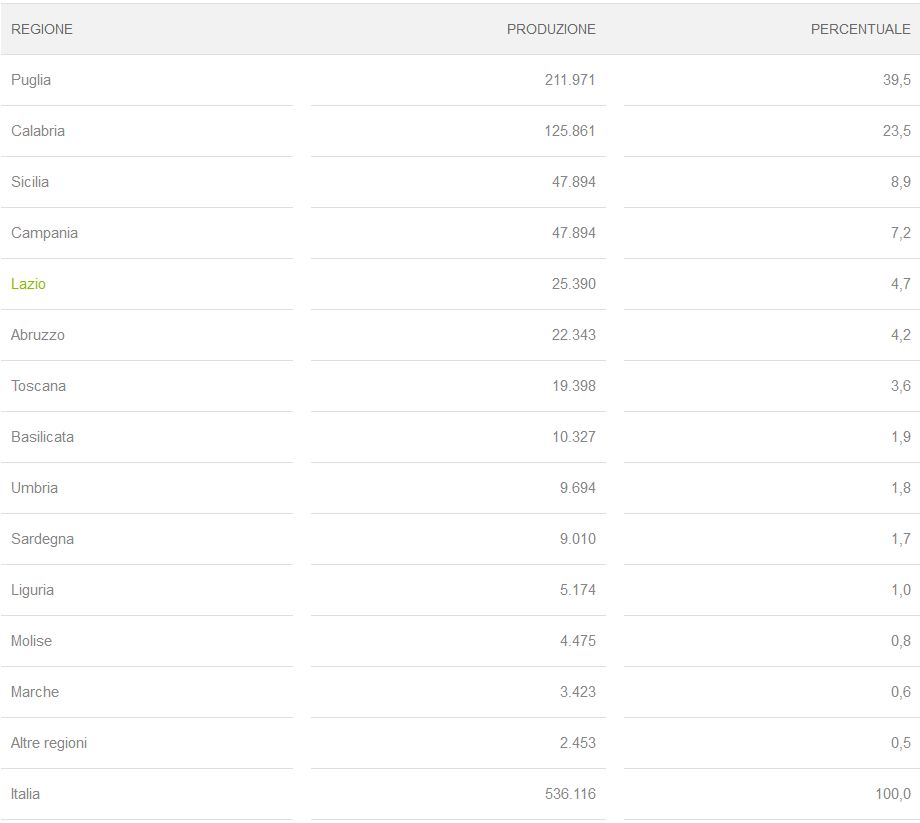Viewport: 920px width, 823px height.
Task: Click the PERCENTUALE column header
Action: (860, 29)
